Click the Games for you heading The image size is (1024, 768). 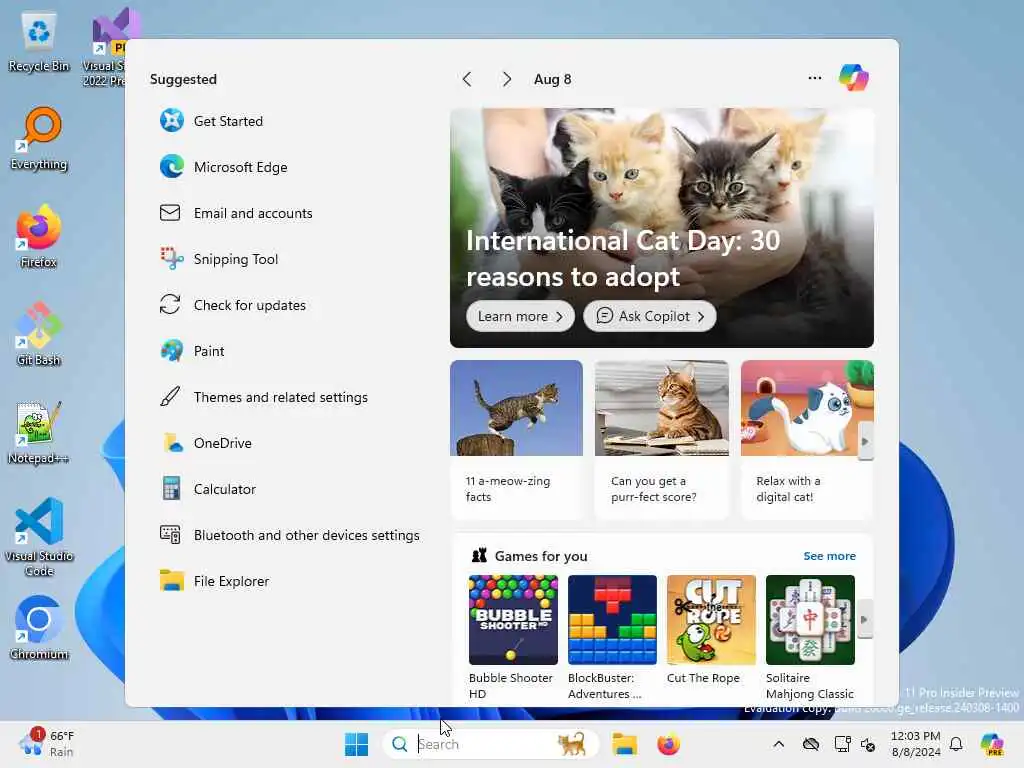coord(541,556)
